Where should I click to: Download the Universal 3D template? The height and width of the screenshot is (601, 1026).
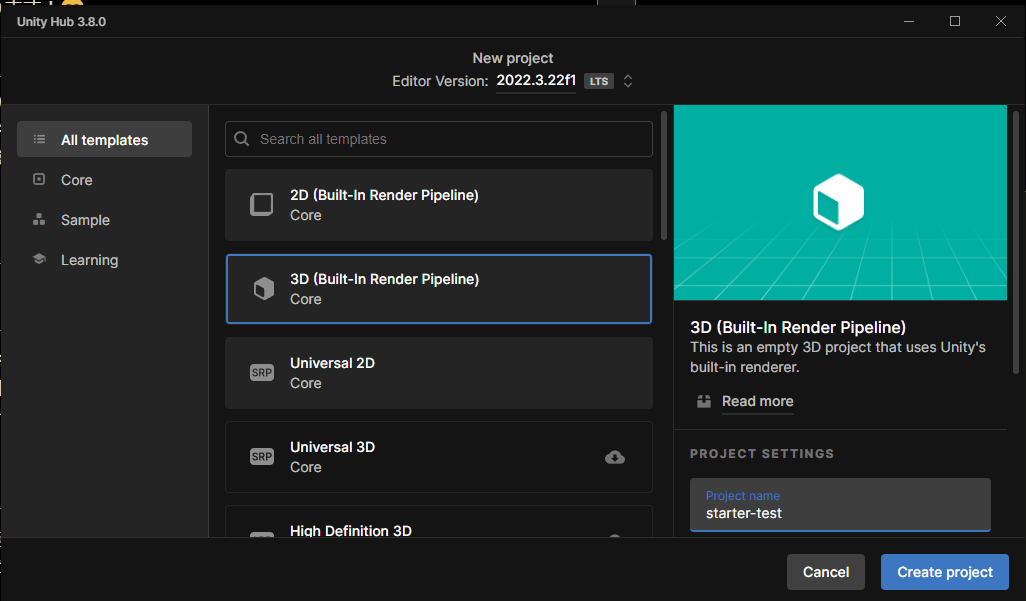pyautogui.click(x=615, y=457)
